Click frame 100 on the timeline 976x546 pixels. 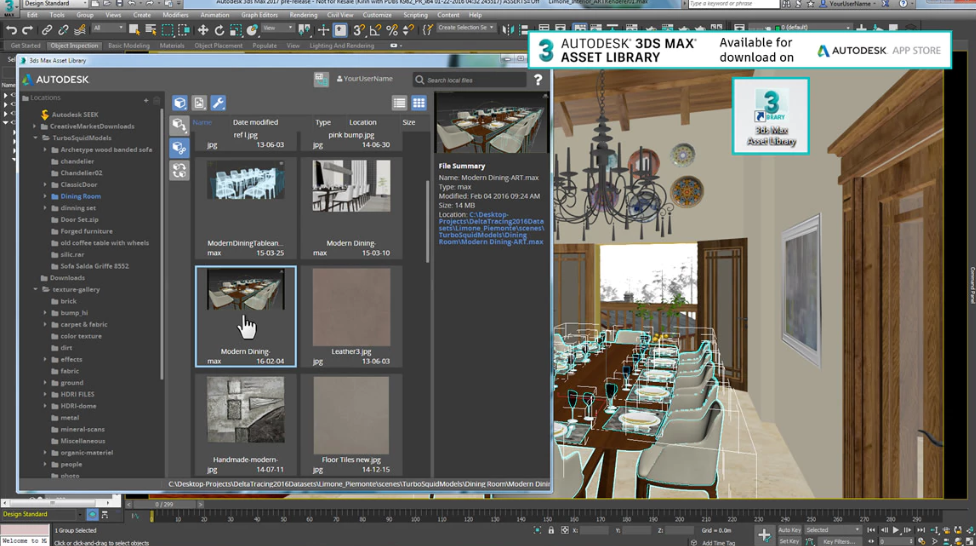415,517
